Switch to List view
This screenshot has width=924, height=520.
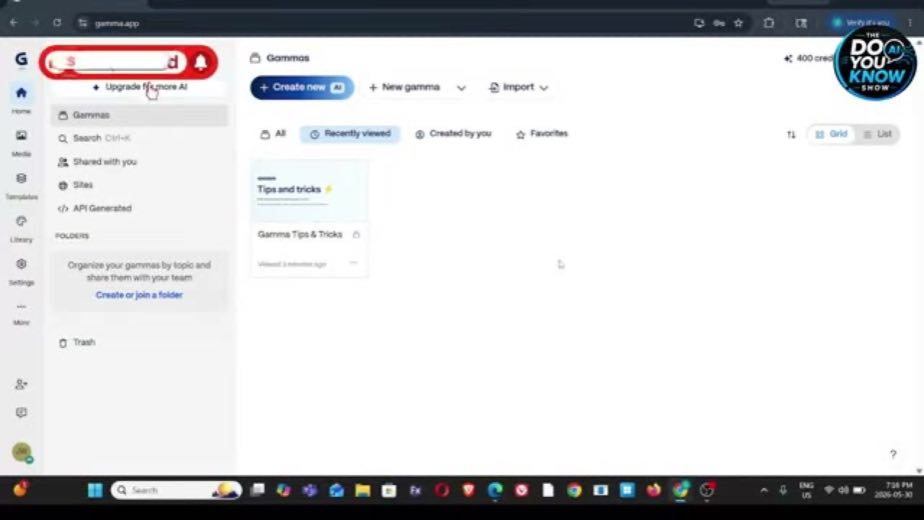tap(877, 134)
